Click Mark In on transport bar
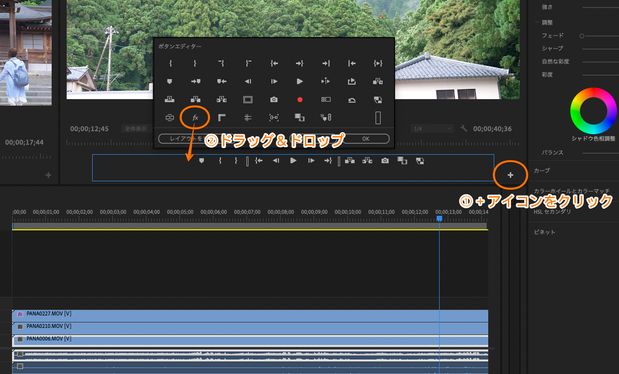The height and width of the screenshot is (374, 619). click(x=220, y=161)
